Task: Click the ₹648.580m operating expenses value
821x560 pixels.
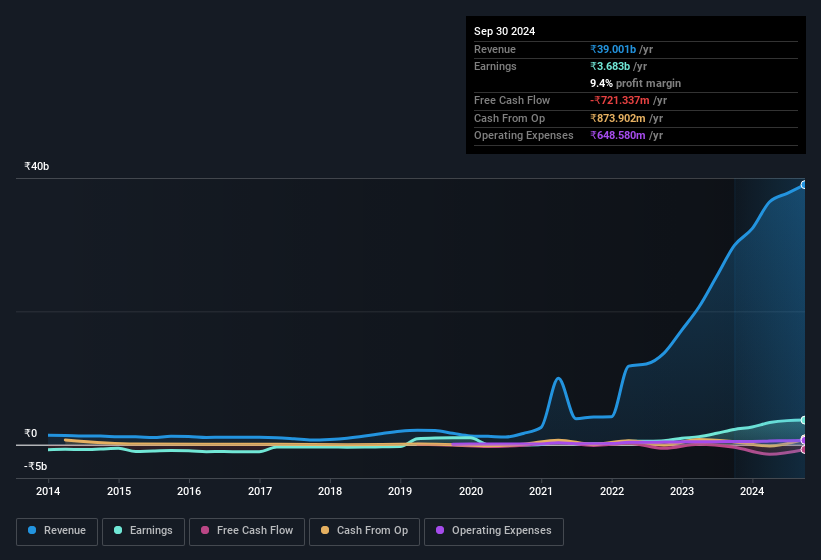Action: point(618,136)
